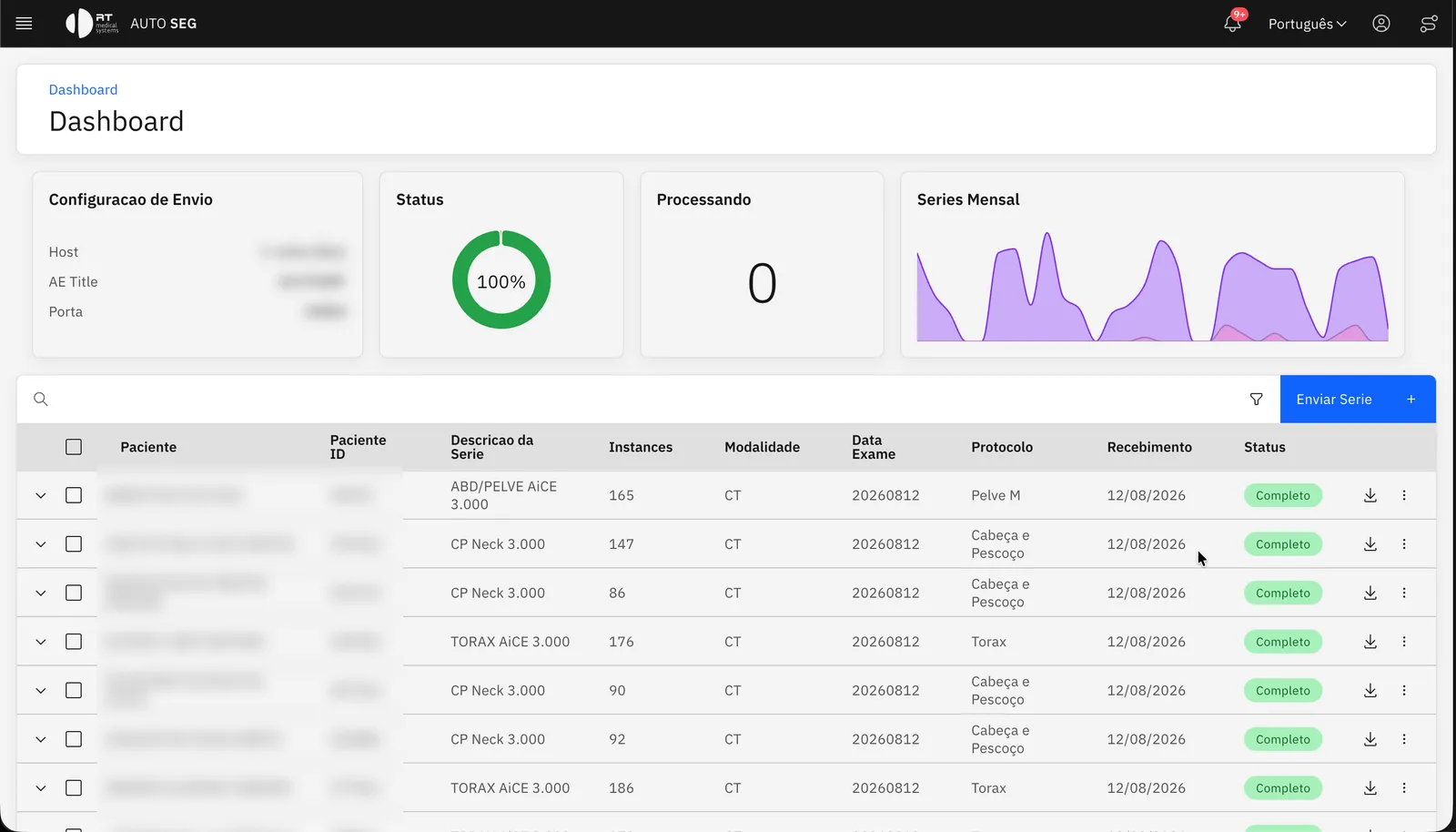Check the box for the 86-instance CP Neck row
The image size is (1456, 832).
74,593
